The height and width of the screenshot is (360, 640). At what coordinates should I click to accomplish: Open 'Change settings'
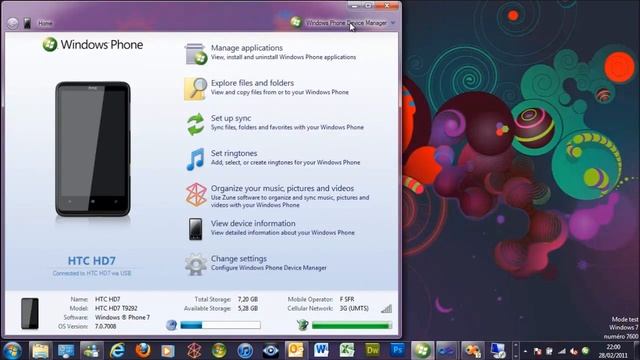239,258
